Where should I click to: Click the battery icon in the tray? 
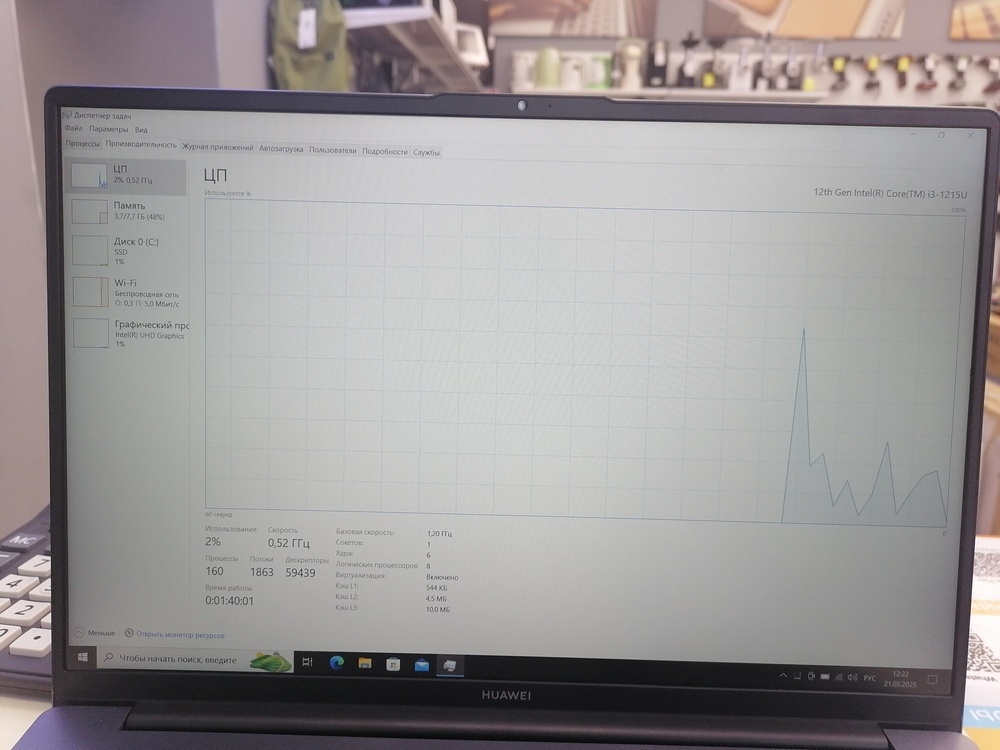point(825,677)
